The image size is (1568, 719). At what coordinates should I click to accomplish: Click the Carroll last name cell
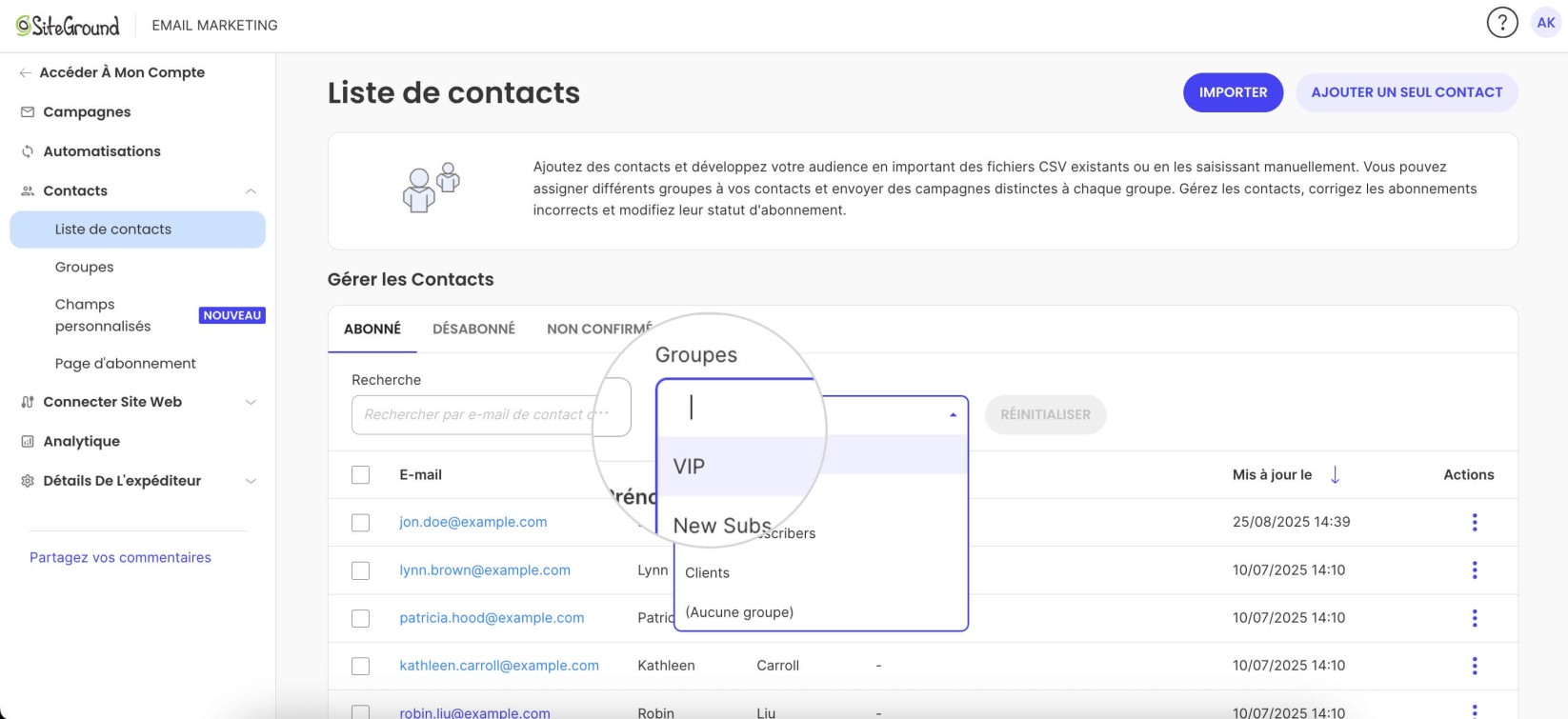(777, 666)
